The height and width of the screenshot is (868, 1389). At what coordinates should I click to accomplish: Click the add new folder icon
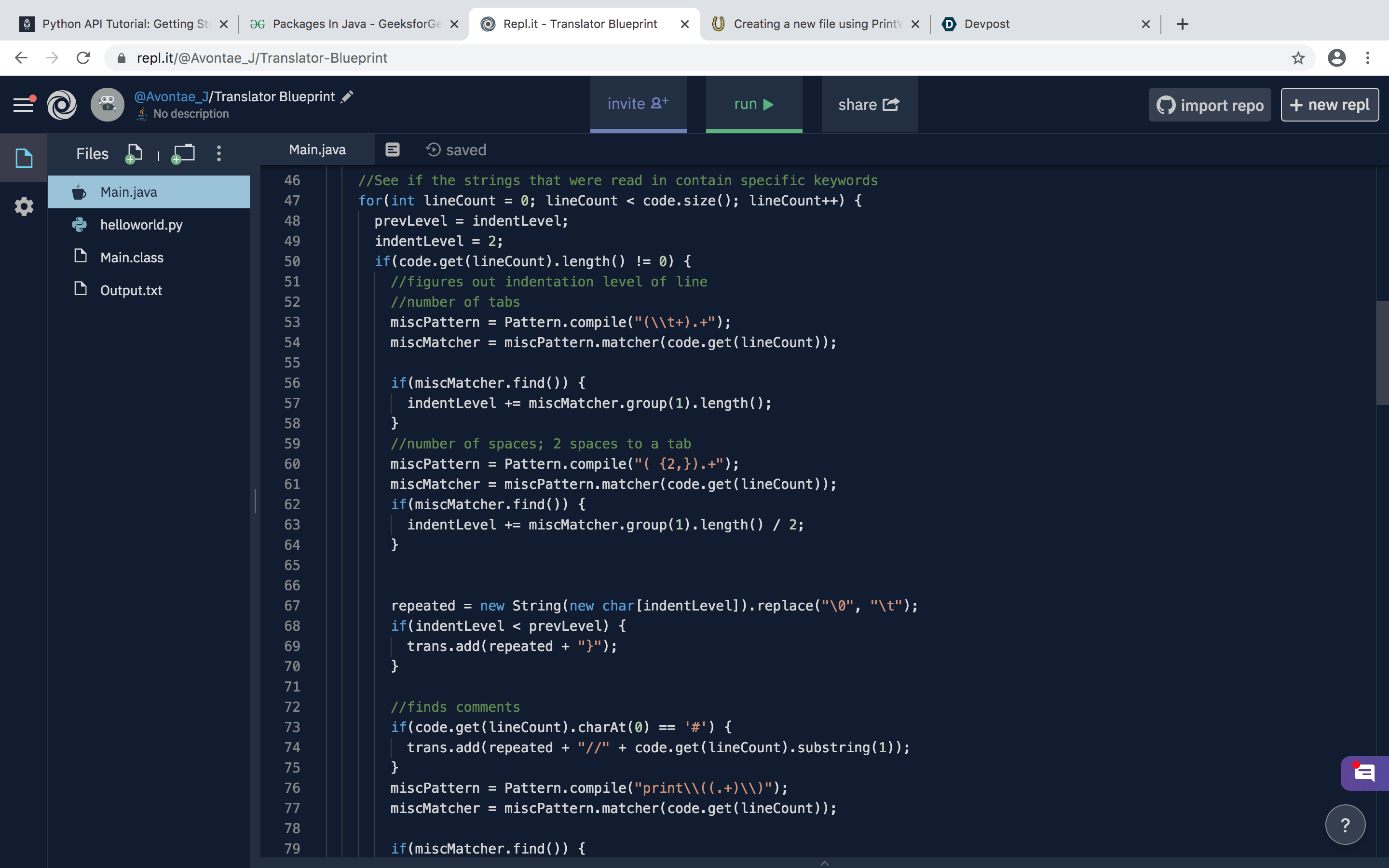184,153
